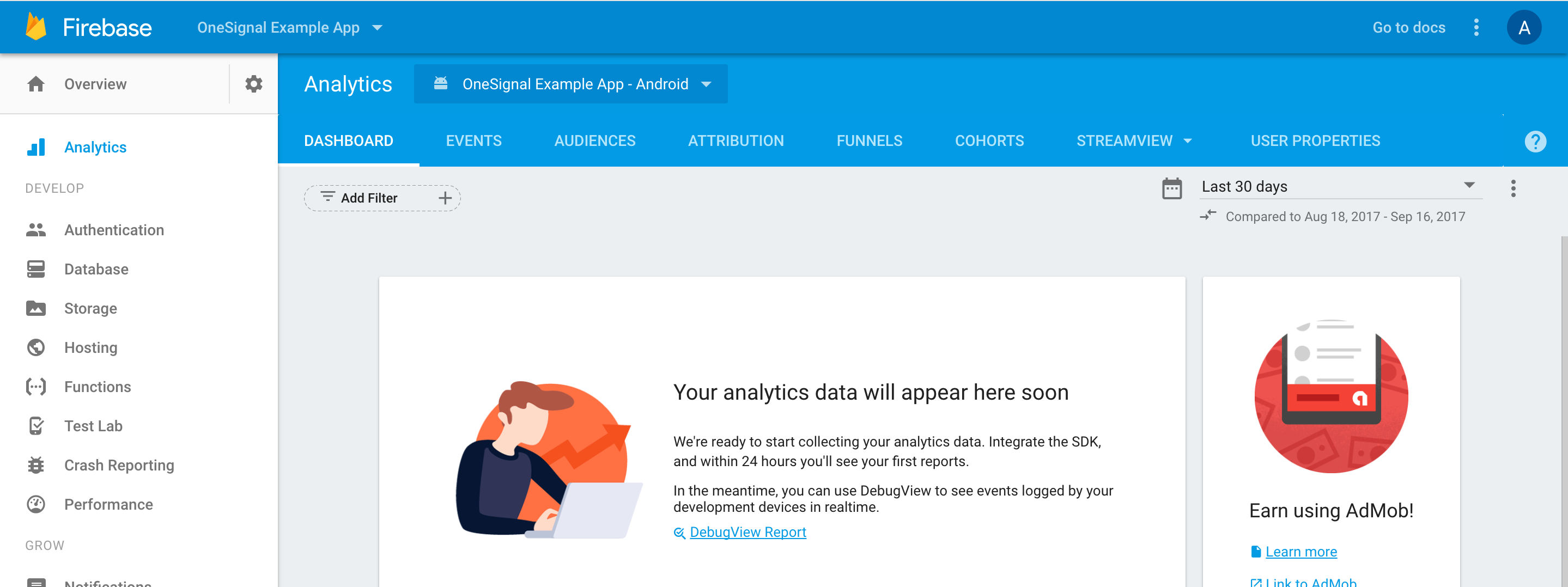Open dashboard three-dot options menu
The height and width of the screenshot is (587, 1568).
pyautogui.click(x=1513, y=188)
